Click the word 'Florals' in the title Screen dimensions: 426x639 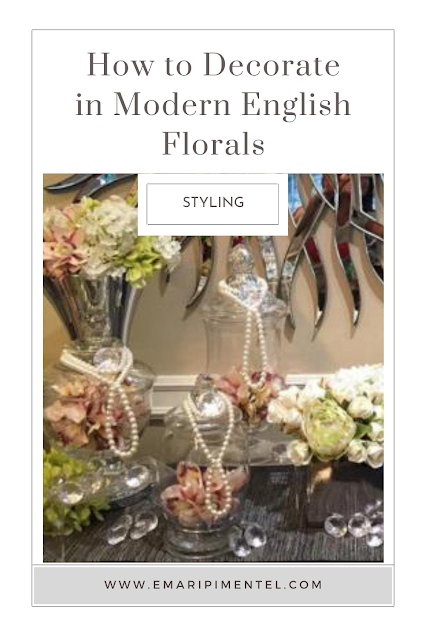(213, 143)
